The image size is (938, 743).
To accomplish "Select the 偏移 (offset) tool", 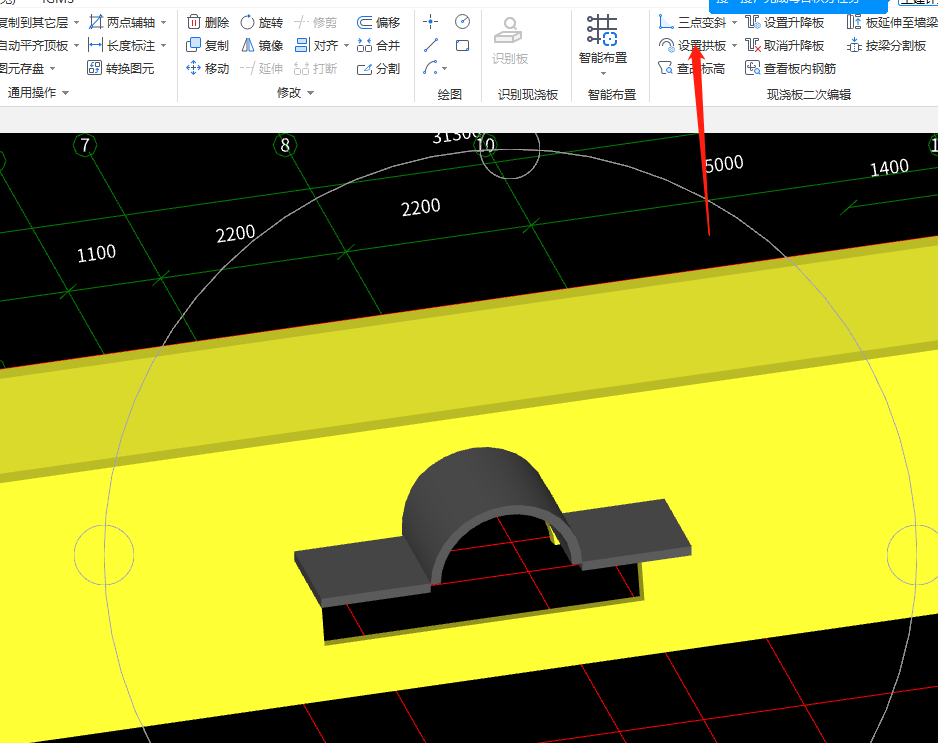I will 378,23.
